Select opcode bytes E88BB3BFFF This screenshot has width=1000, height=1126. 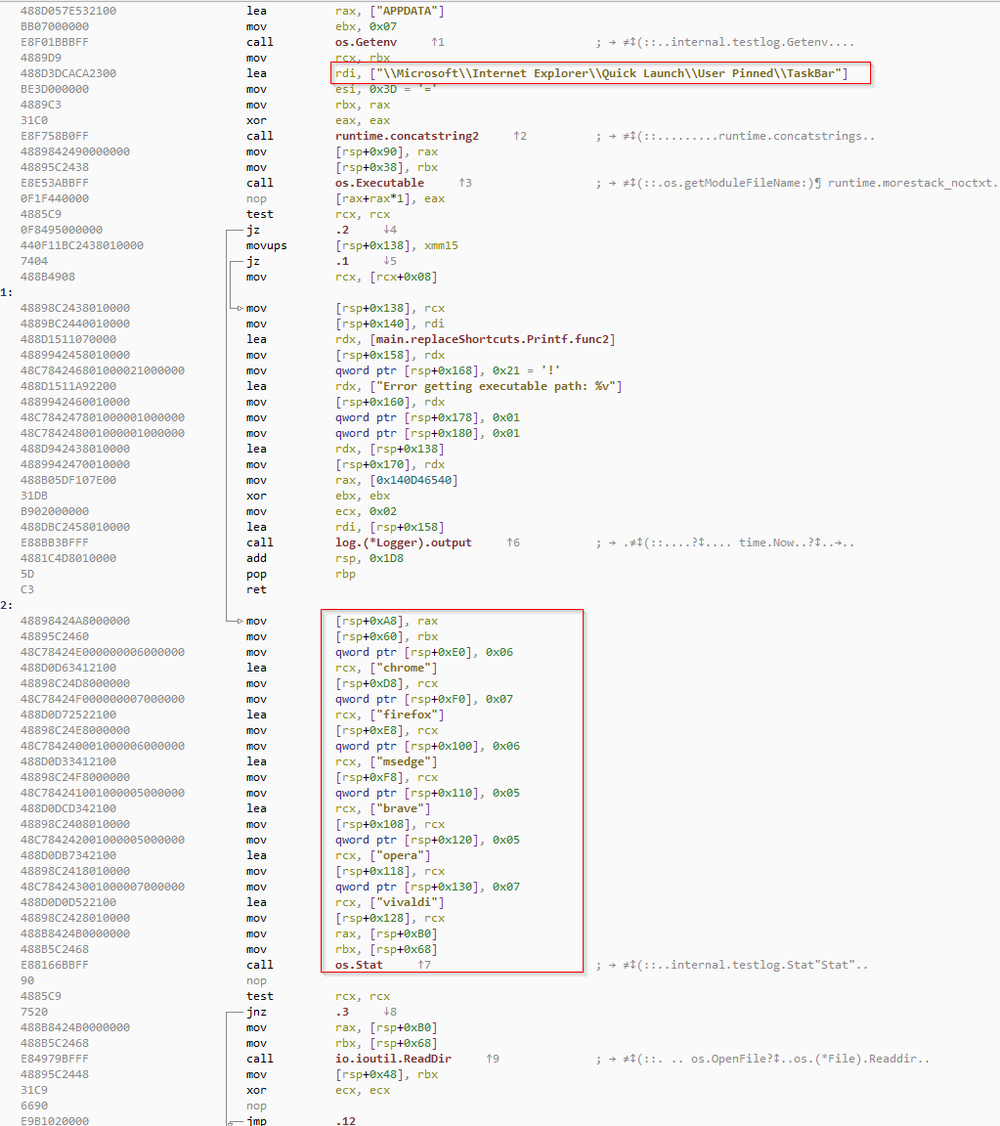tap(55, 543)
